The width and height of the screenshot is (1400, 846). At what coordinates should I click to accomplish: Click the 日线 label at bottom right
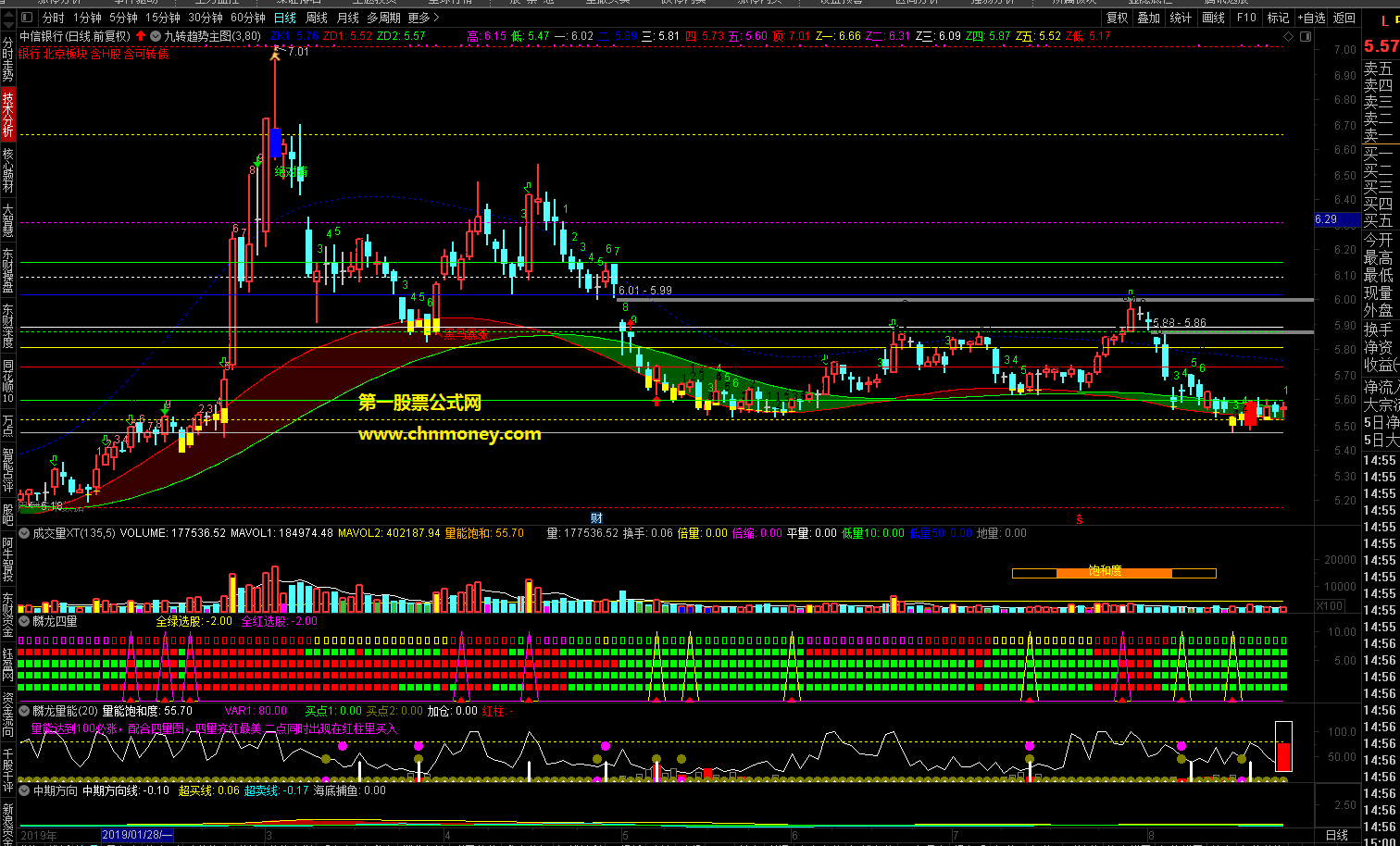coord(1337,836)
